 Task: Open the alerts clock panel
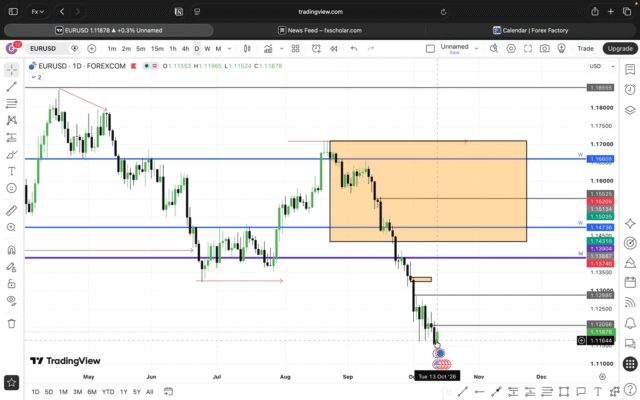pos(630,89)
